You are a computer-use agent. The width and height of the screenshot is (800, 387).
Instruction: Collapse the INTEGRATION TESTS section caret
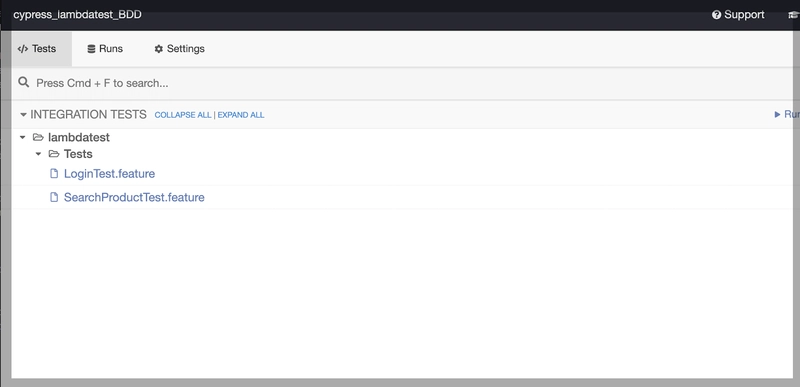(x=23, y=115)
